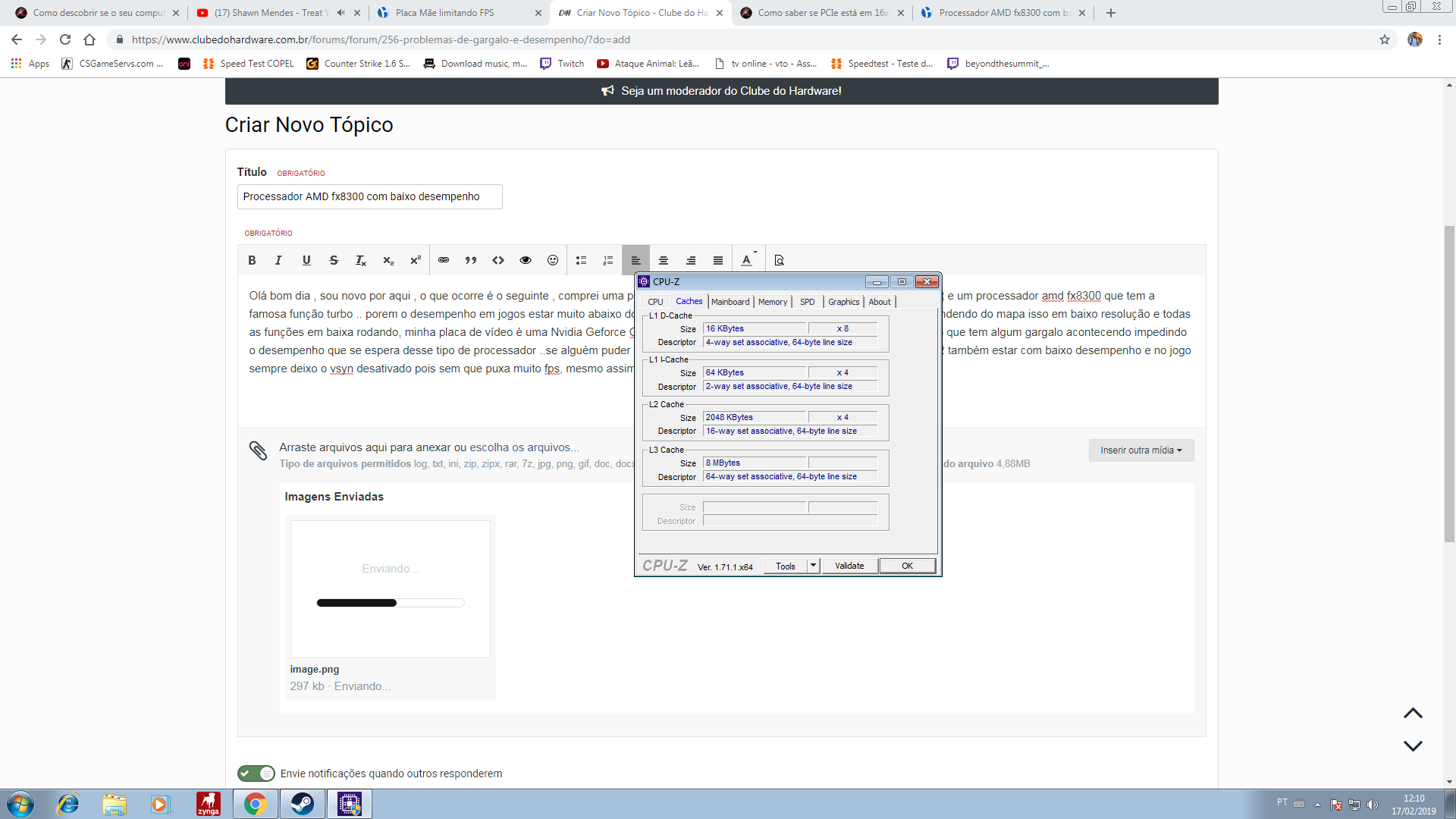This screenshot has width=1456, height=819.
Task: Insert a link in the editor
Action: (x=444, y=260)
